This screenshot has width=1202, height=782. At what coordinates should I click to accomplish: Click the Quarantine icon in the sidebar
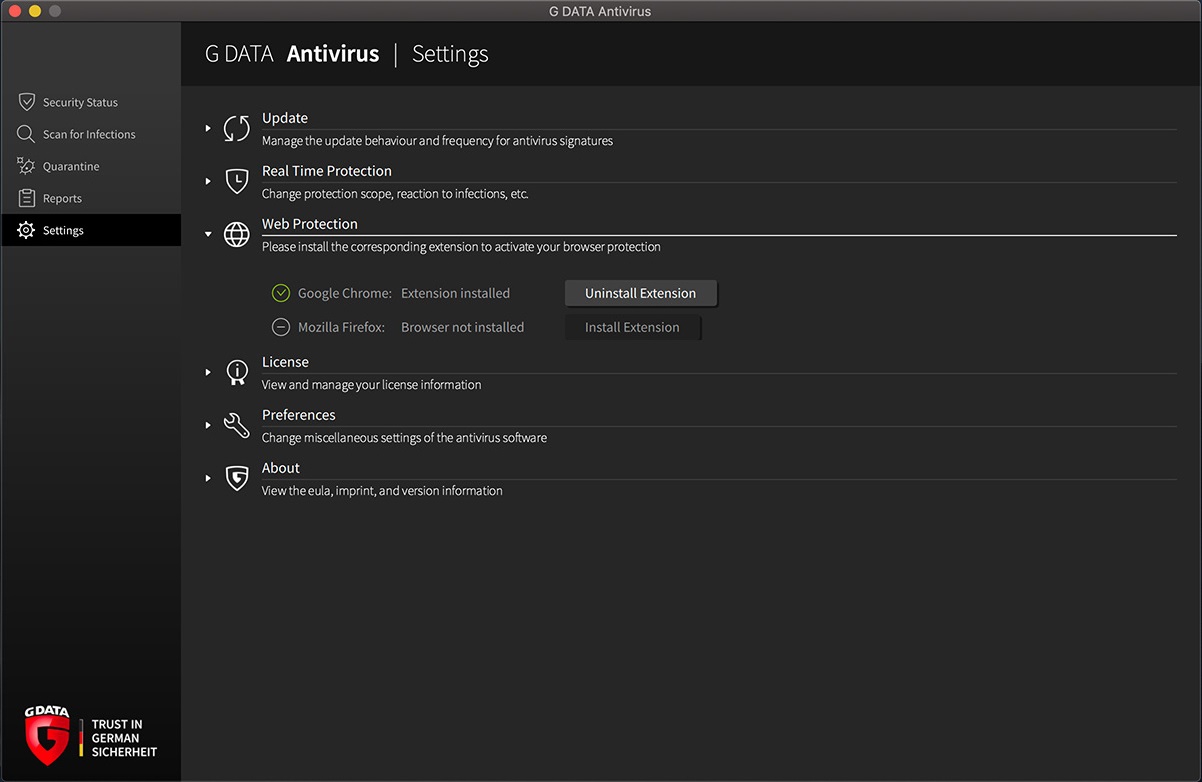point(26,166)
